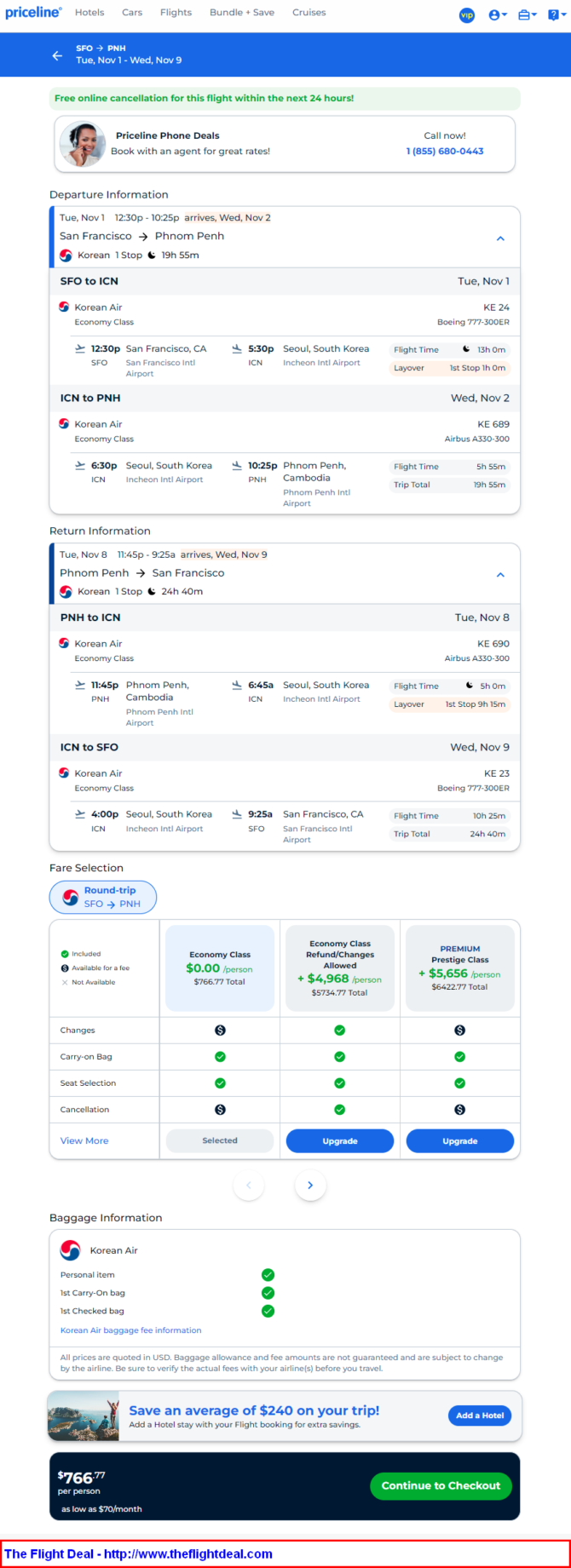571x1568 pixels.
Task: Call the phone number 1 (855) 680-0443
Action: [445, 151]
